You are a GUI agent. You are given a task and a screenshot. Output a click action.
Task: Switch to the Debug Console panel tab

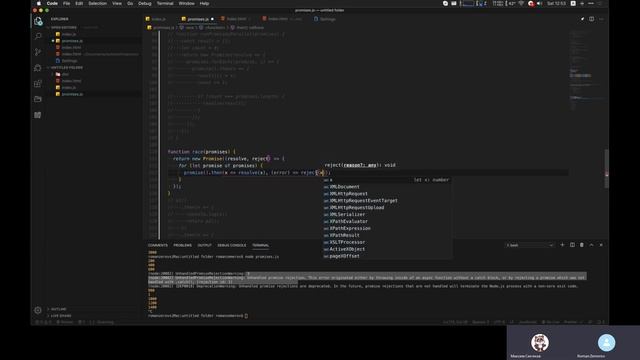click(x=231, y=245)
